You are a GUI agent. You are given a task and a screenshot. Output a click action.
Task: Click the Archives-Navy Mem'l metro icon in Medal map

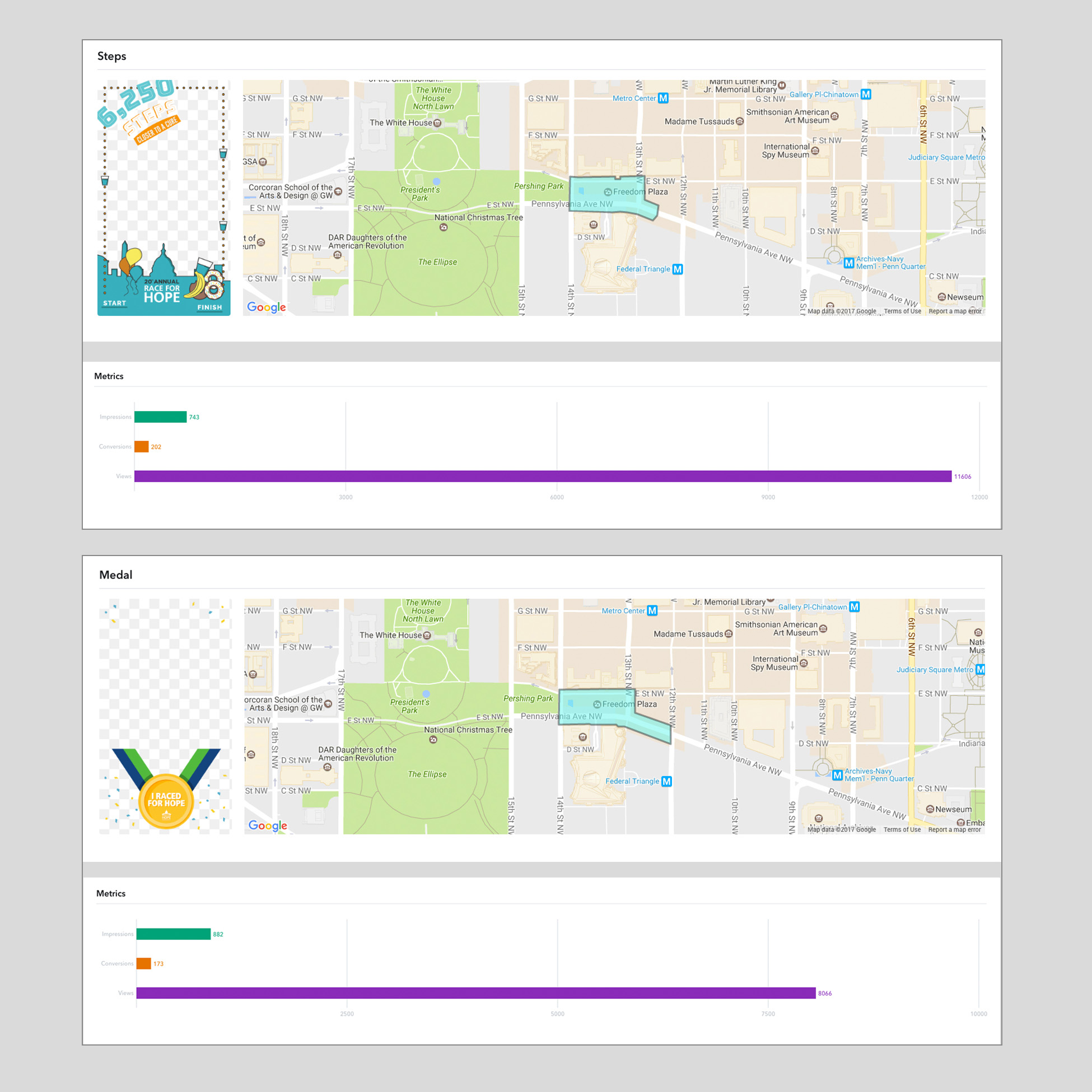pos(838,775)
